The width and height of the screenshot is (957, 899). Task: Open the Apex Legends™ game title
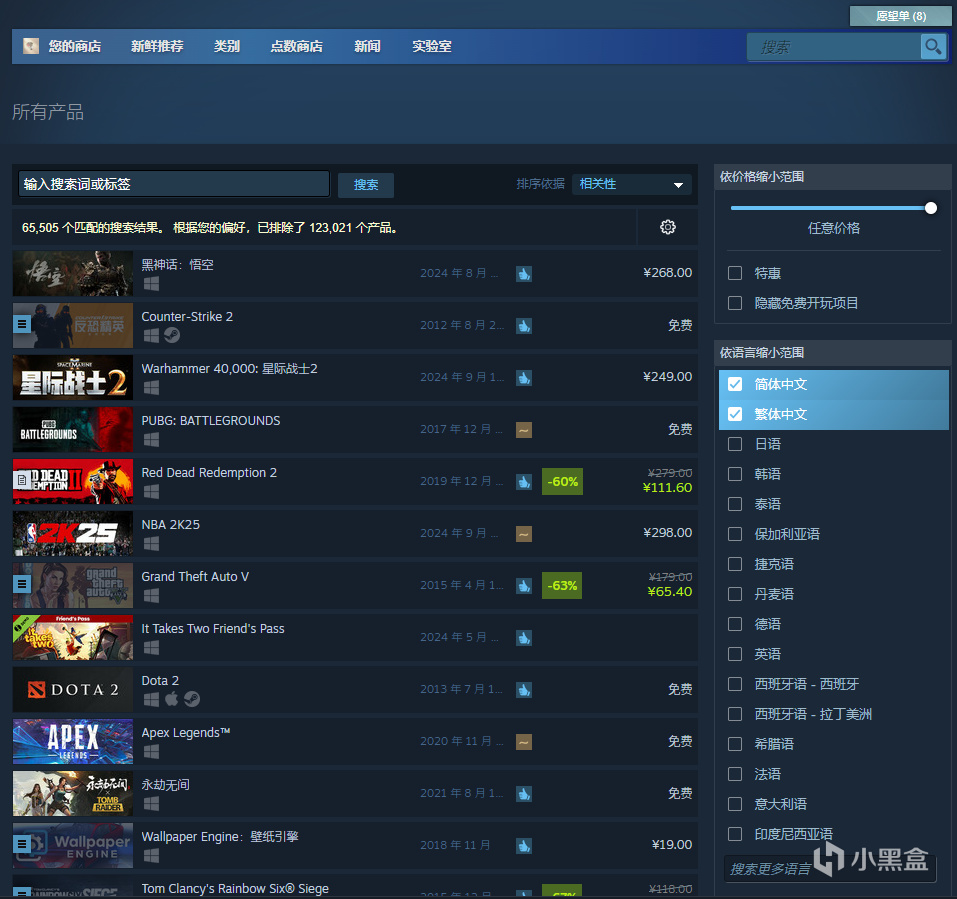pos(186,732)
